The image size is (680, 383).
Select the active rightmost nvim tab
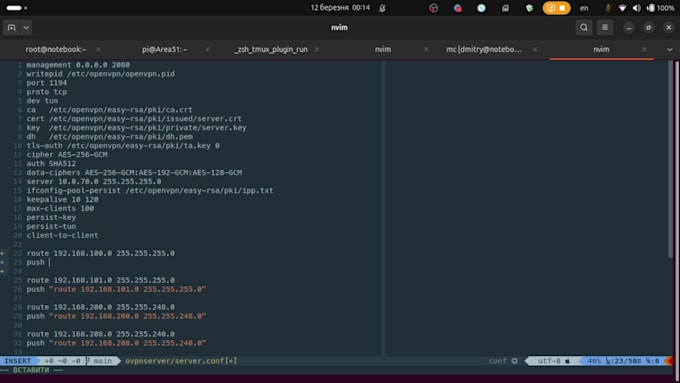601,49
